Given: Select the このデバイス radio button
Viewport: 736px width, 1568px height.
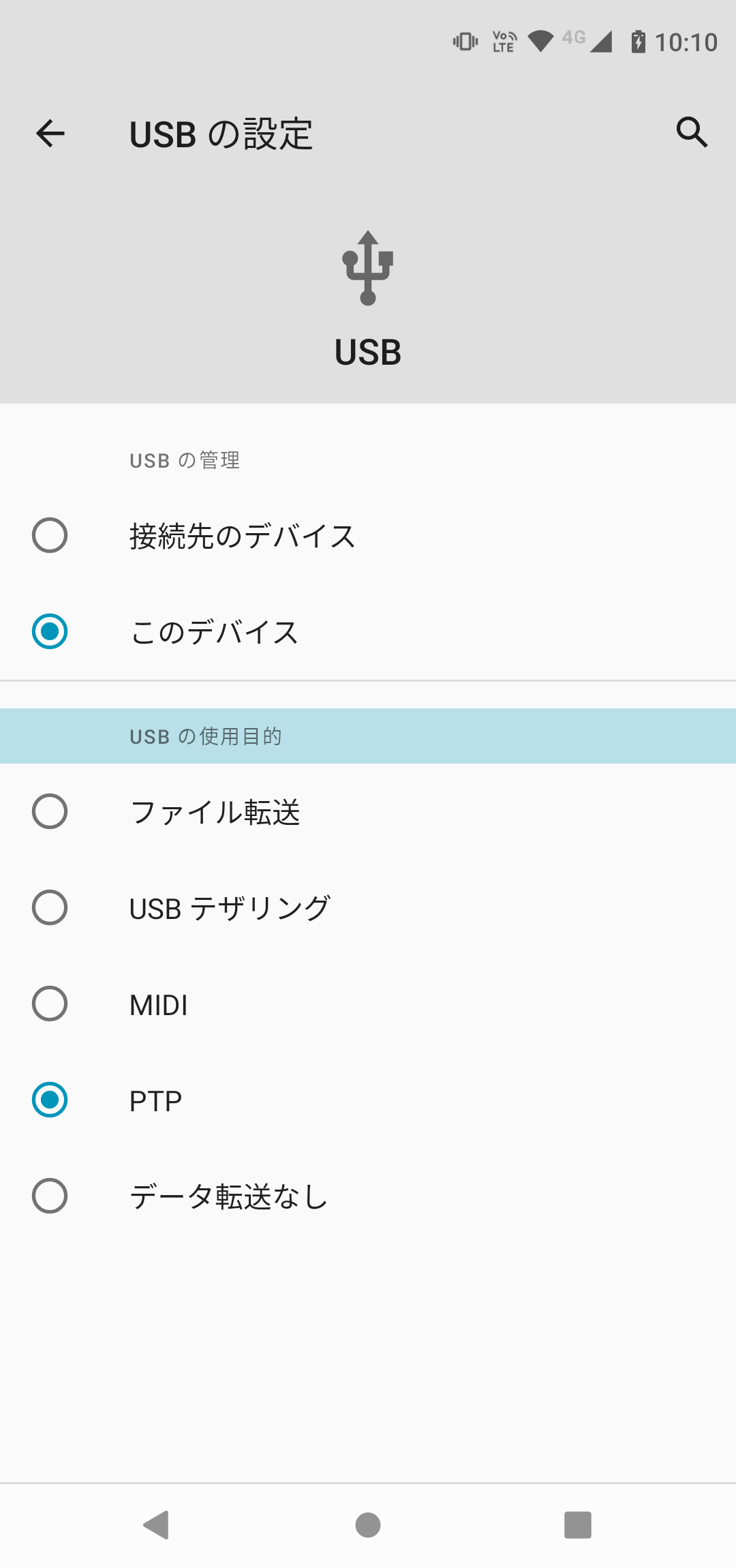Looking at the screenshot, I should click(x=50, y=631).
